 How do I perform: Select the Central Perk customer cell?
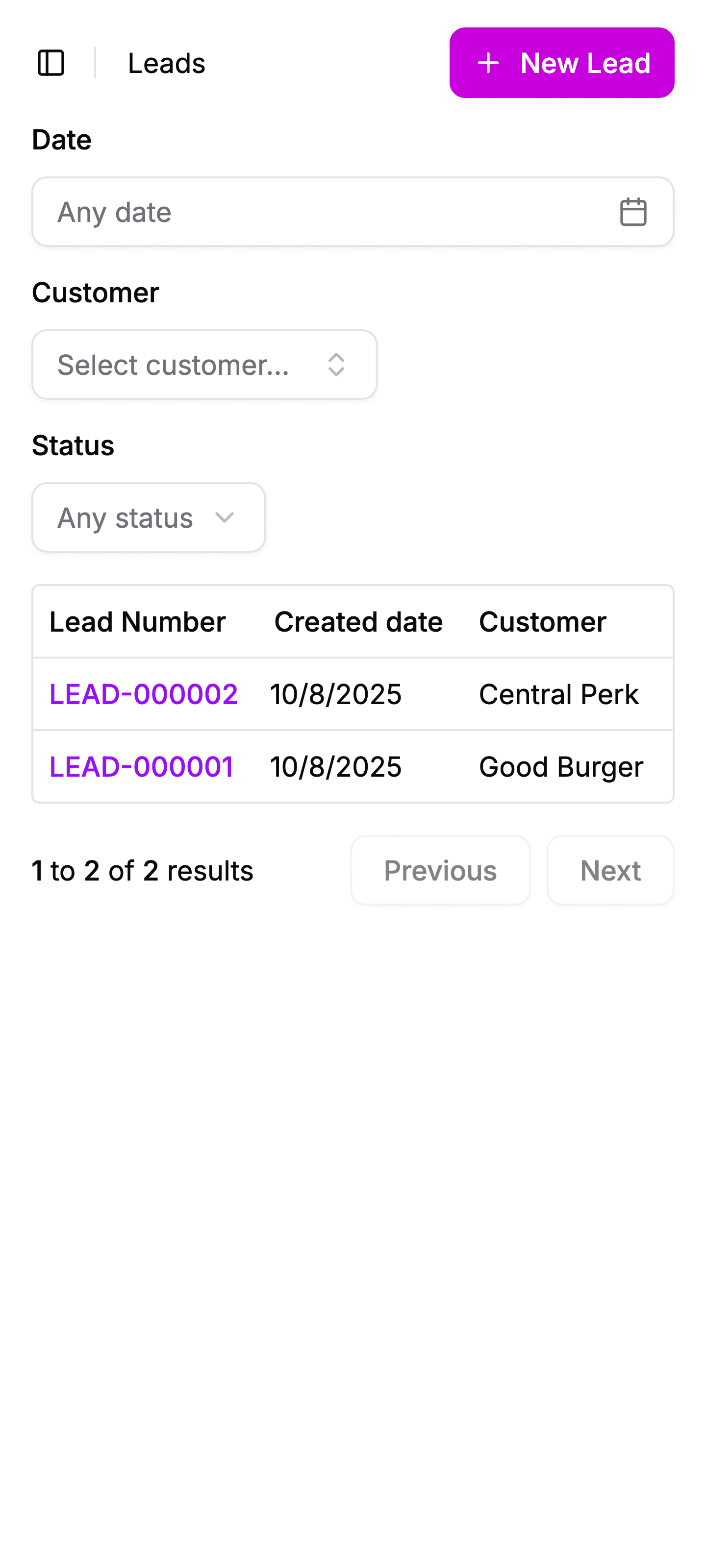[x=558, y=694]
